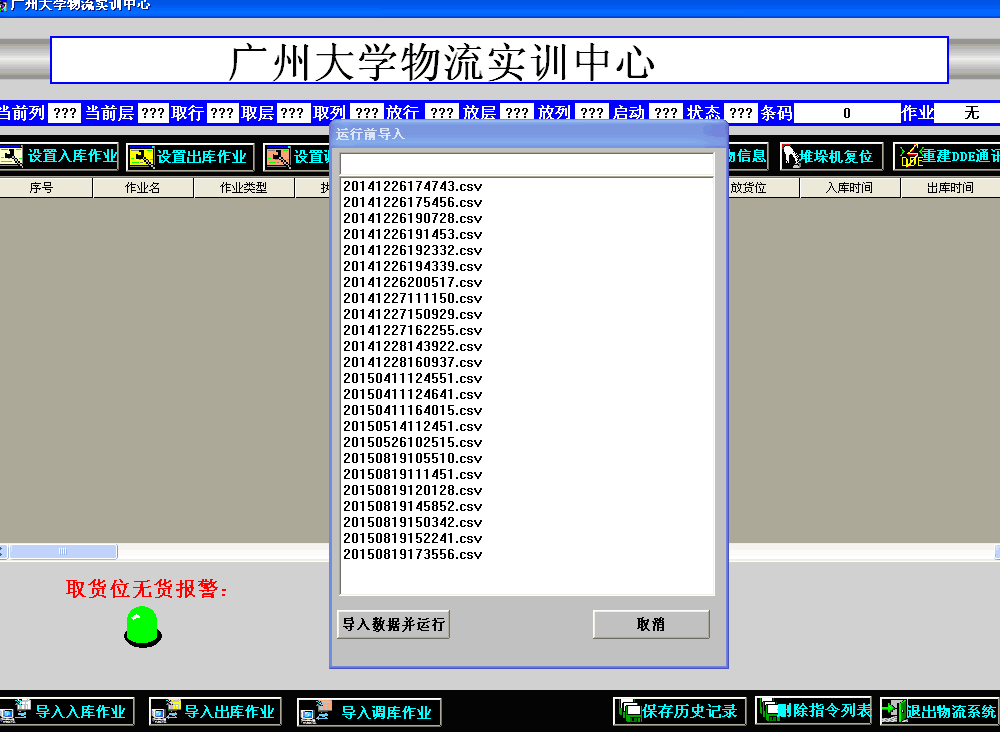Viewport: 1000px width, 732px height.
Task: Click the ??? value beside 放列
Action: (x=592, y=113)
